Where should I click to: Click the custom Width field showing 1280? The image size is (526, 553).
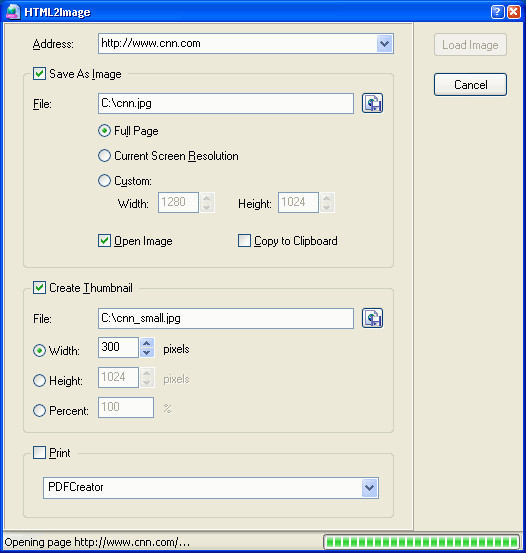pyautogui.click(x=178, y=202)
